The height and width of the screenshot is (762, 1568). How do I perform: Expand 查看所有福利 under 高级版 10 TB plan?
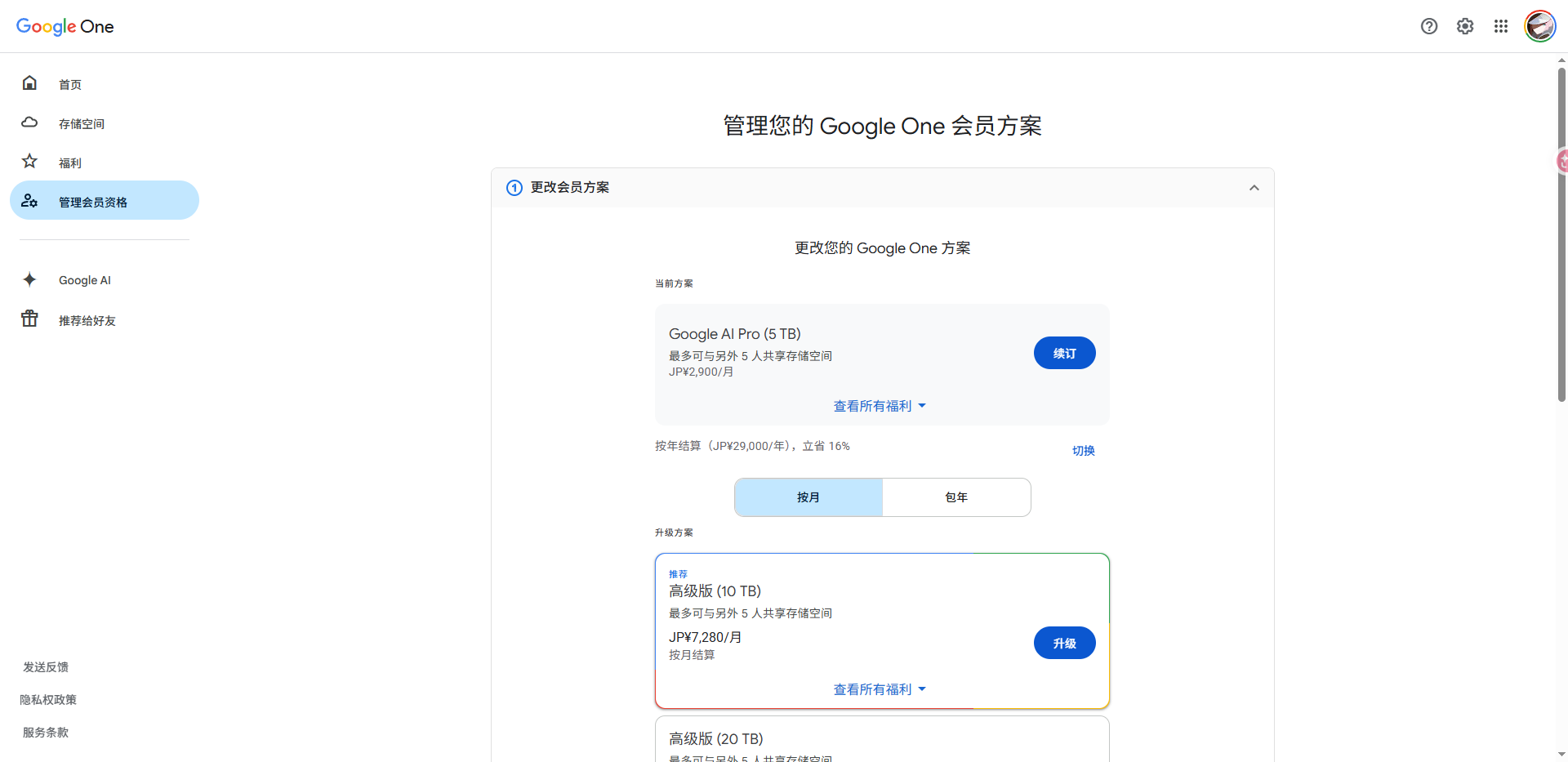point(880,689)
